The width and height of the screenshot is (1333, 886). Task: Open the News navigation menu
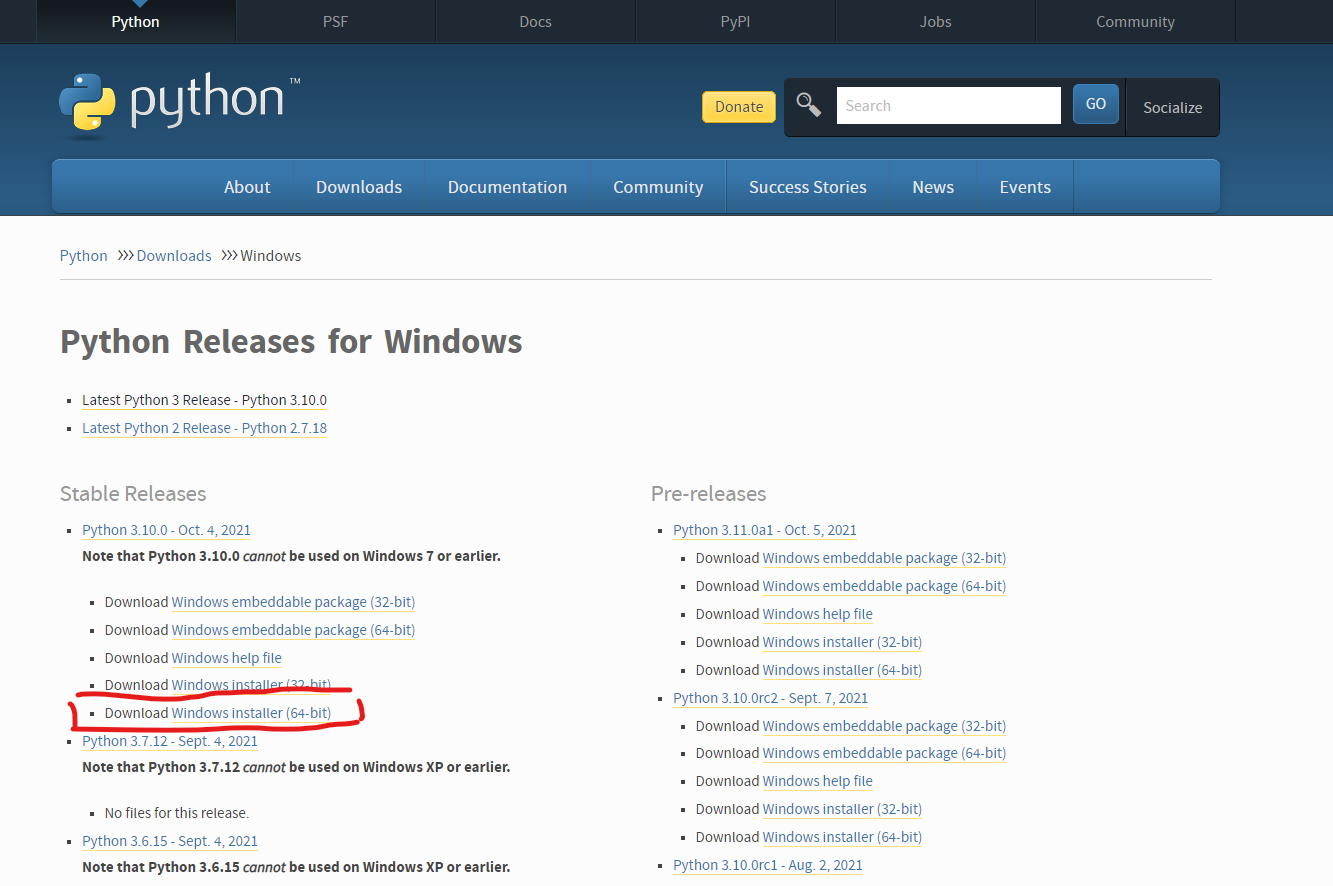point(933,187)
